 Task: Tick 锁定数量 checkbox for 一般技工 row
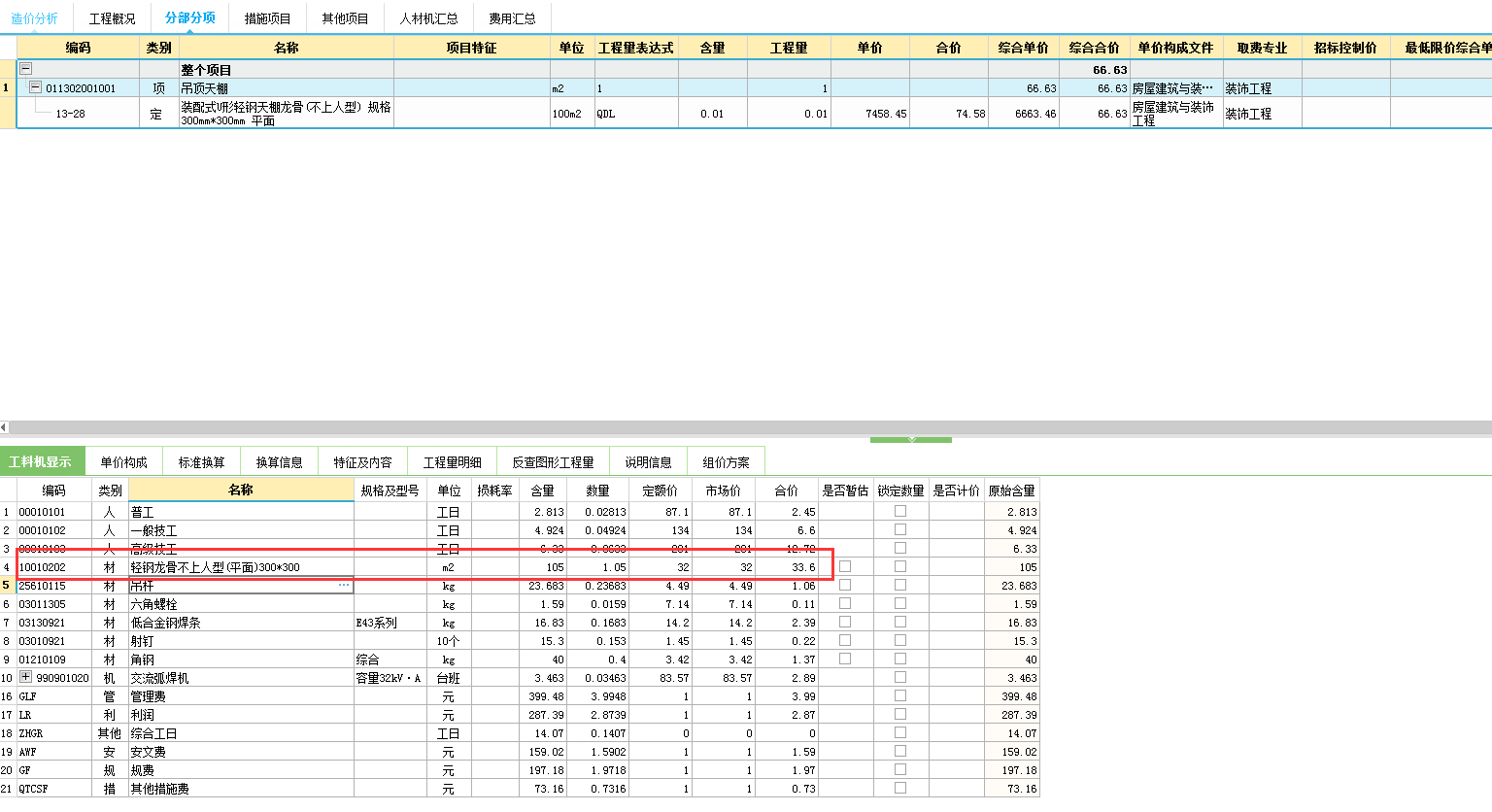pyautogui.click(x=900, y=529)
